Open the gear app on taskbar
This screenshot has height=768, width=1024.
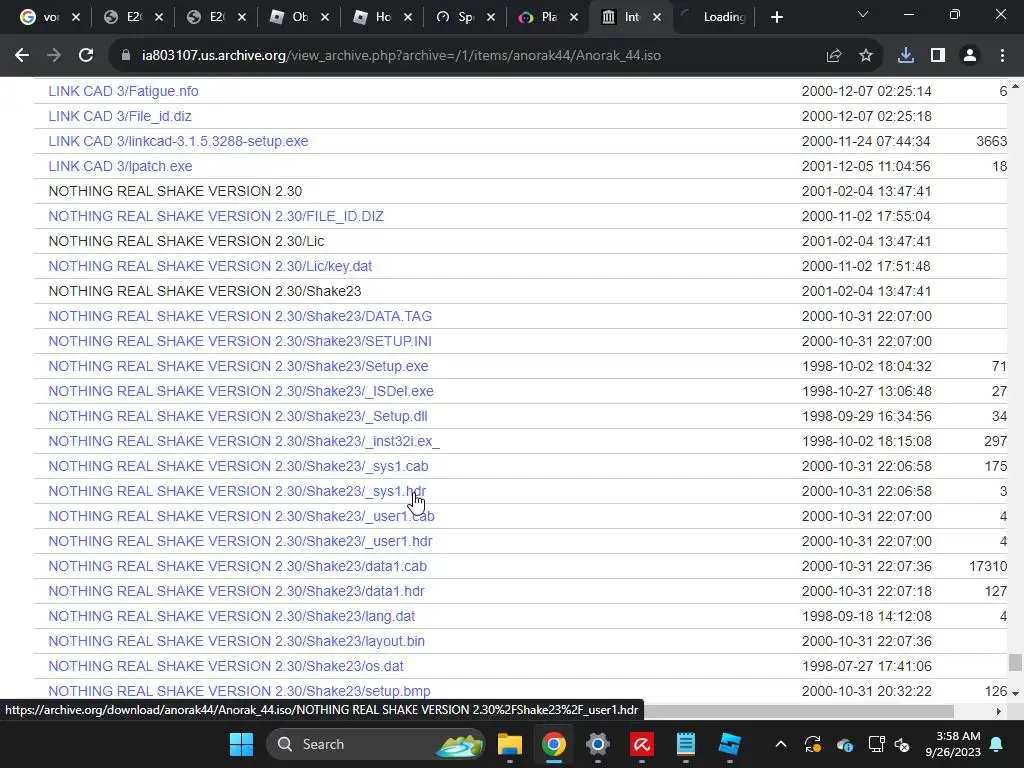pyautogui.click(x=598, y=744)
